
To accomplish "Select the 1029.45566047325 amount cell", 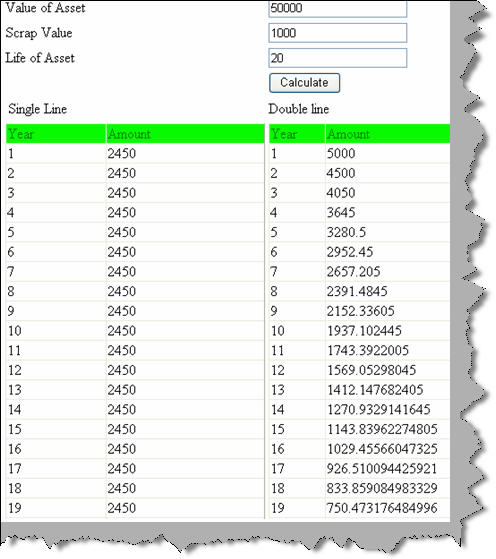I will click(x=388, y=449).
